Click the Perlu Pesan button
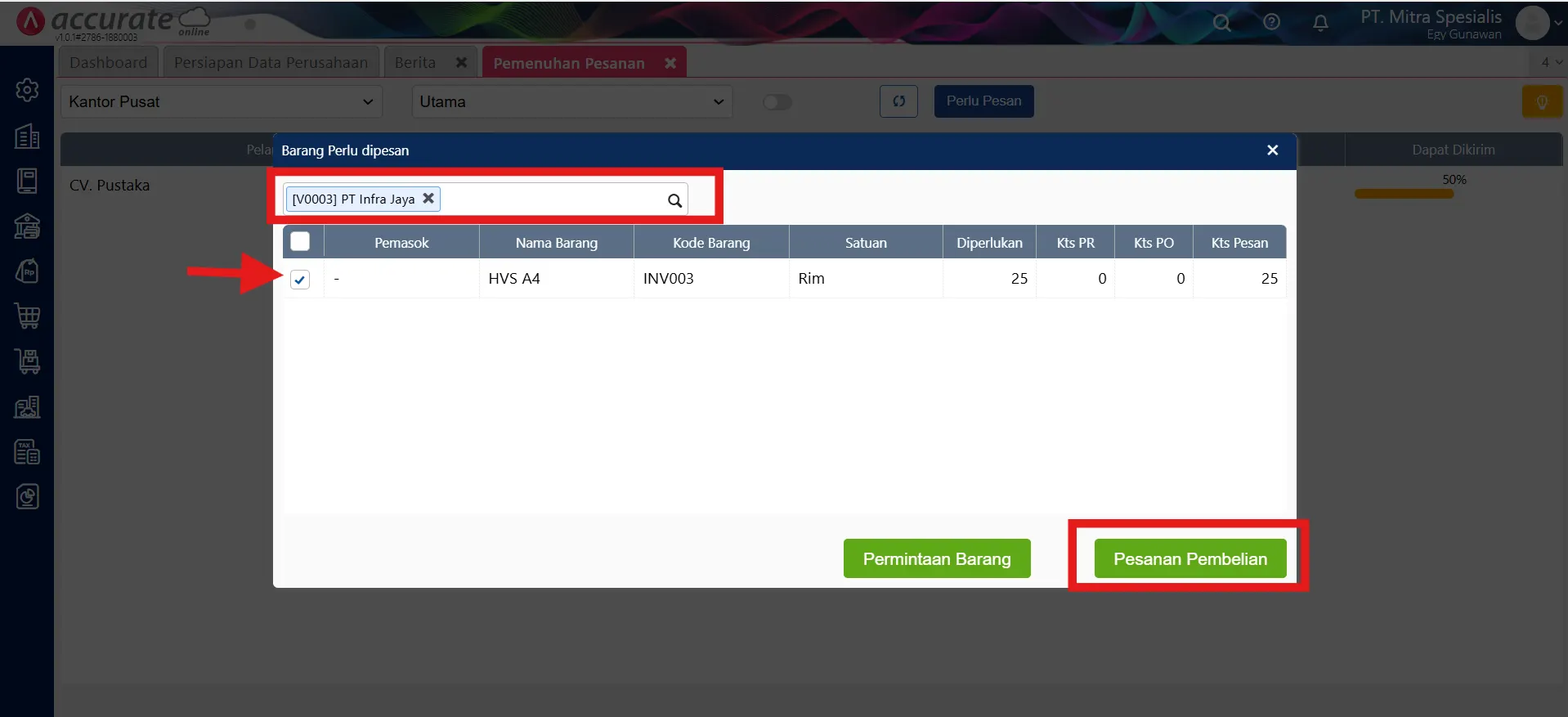The height and width of the screenshot is (717, 1568). pyautogui.click(x=983, y=101)
